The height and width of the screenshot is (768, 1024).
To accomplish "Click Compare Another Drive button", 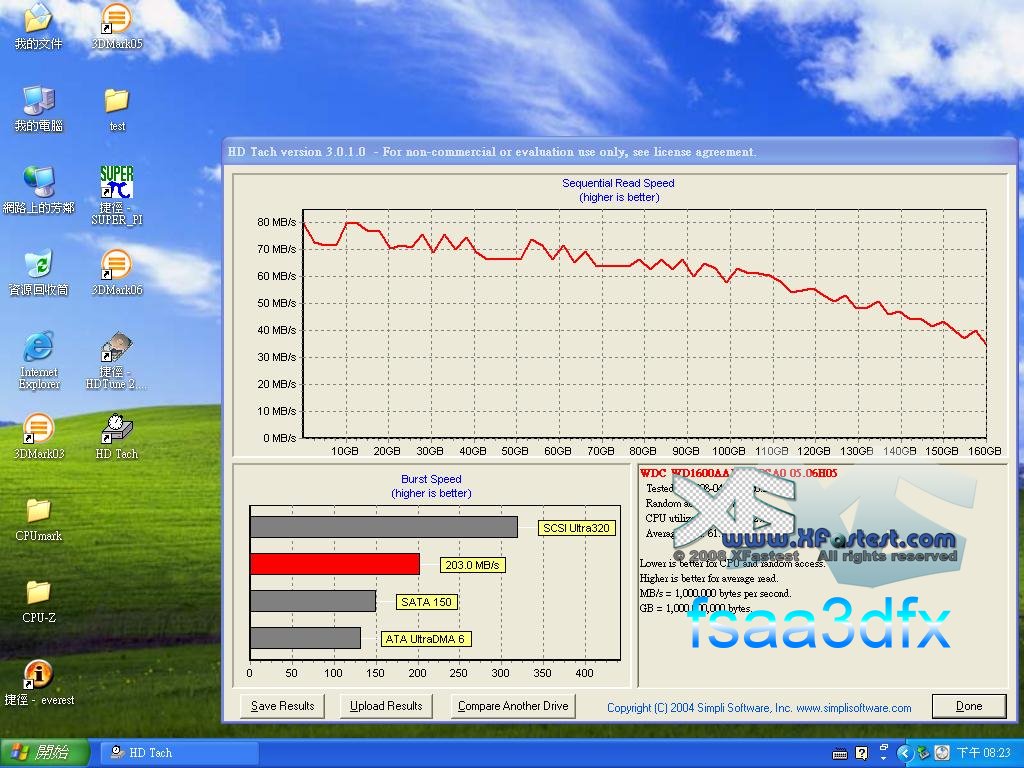I will [x=513, y=706].
